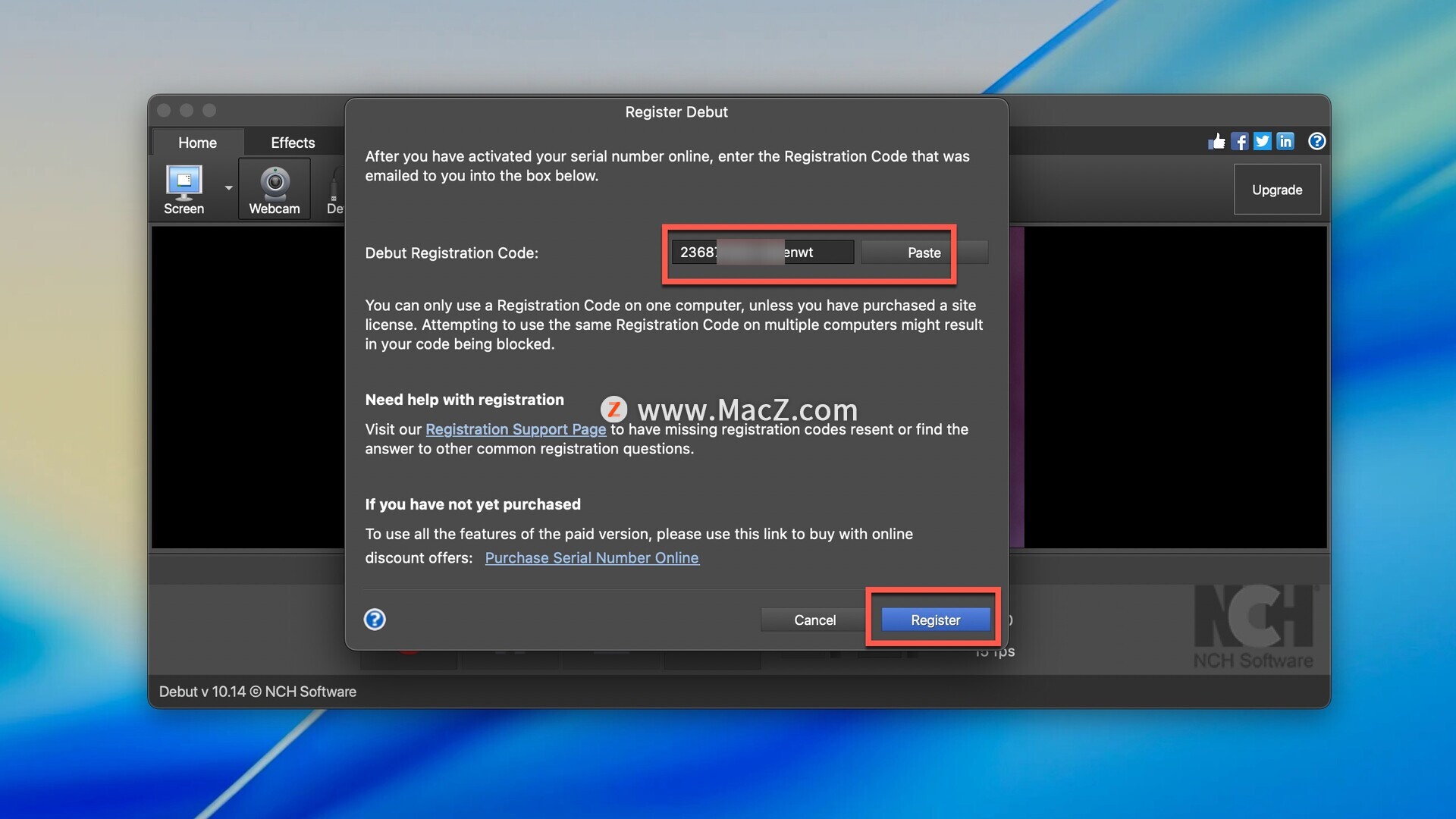Image resolution: width=1456 pixels, height=819 pixels.
Task: Cancel the registration dialog
Action: pyautogui.click(x=814, y=620)
